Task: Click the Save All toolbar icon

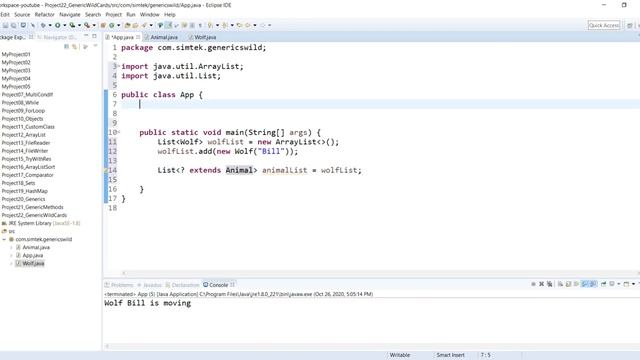Action: click(13, 25)
